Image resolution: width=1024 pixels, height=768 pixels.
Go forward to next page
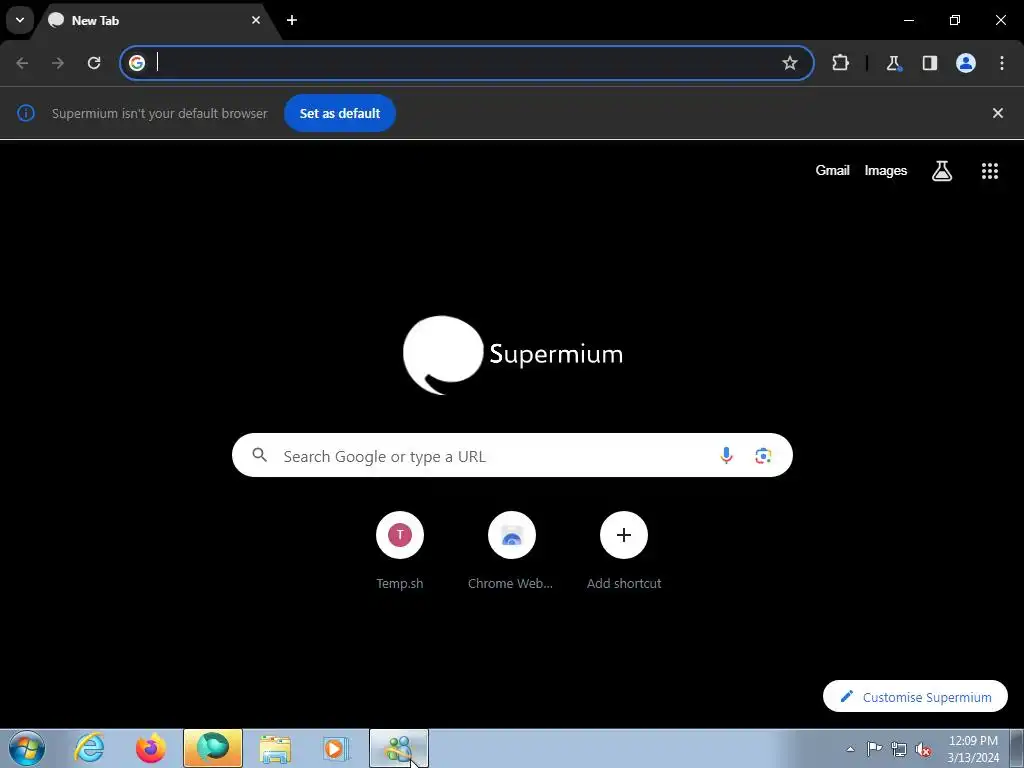(58, 63)
